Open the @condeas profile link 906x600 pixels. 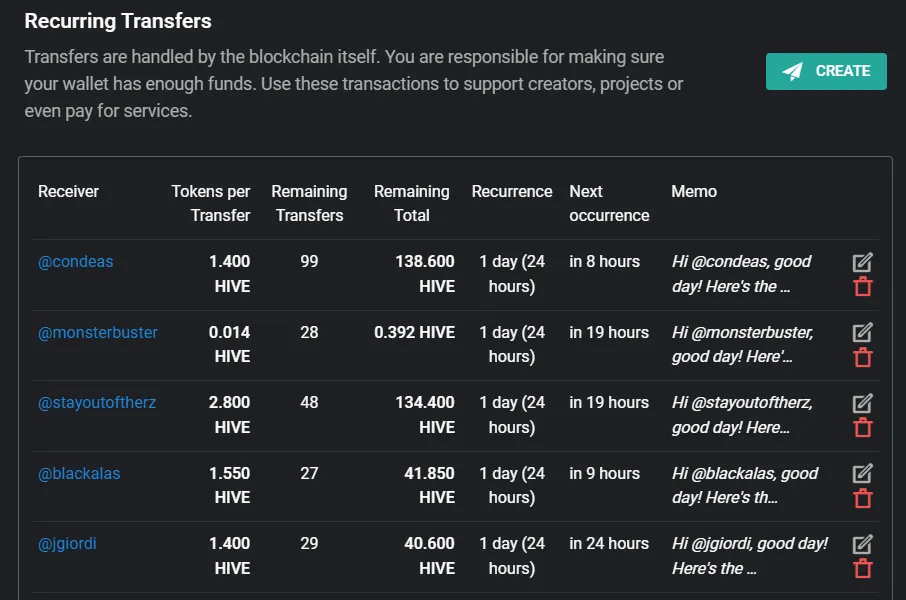(x=76, y=262)
